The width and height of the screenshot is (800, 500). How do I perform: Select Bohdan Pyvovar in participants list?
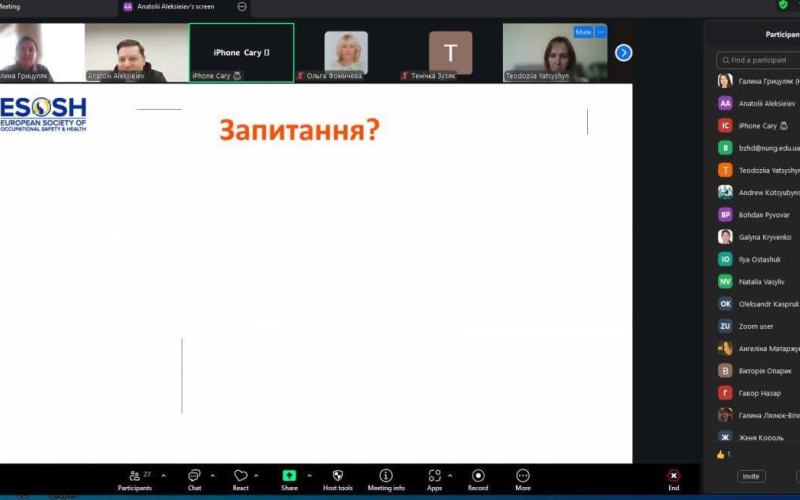(763, 215)
